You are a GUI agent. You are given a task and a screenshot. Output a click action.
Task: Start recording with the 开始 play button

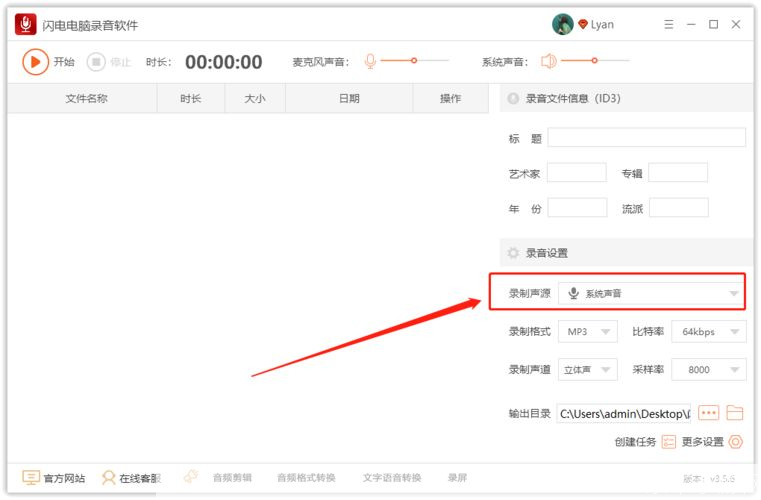point(36,62)
